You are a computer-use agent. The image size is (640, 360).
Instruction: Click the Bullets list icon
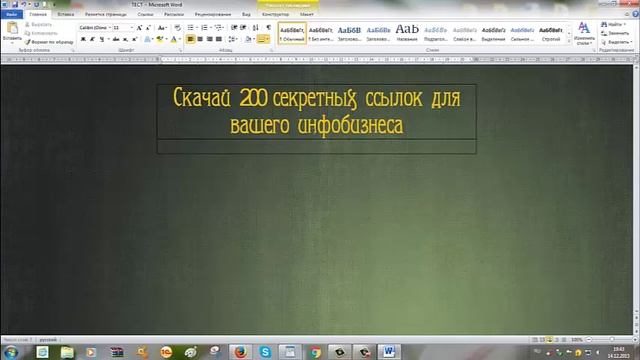tap(191, 28)
